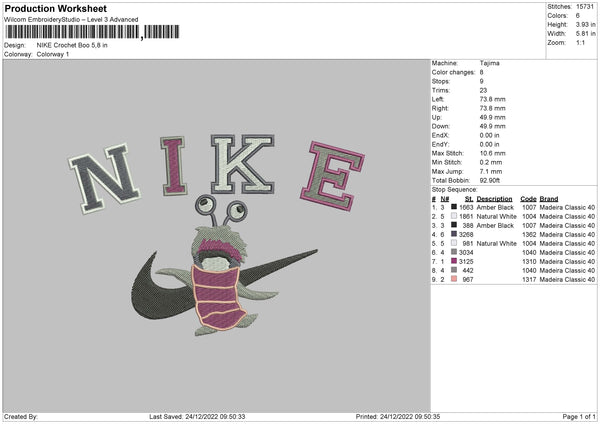This screenshot has width=600, height=424.
Task: Click the Machine value 'Tajima'
Action: [489, 63]
